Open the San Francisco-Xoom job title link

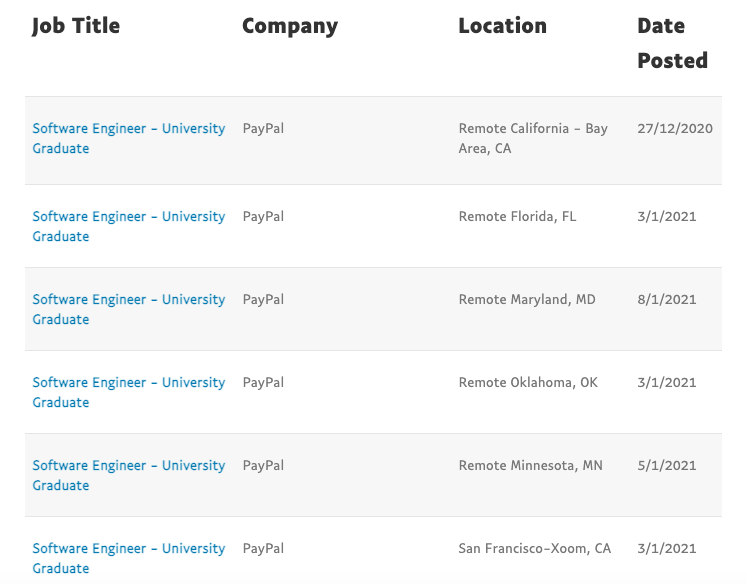click(x=128, y=549)
